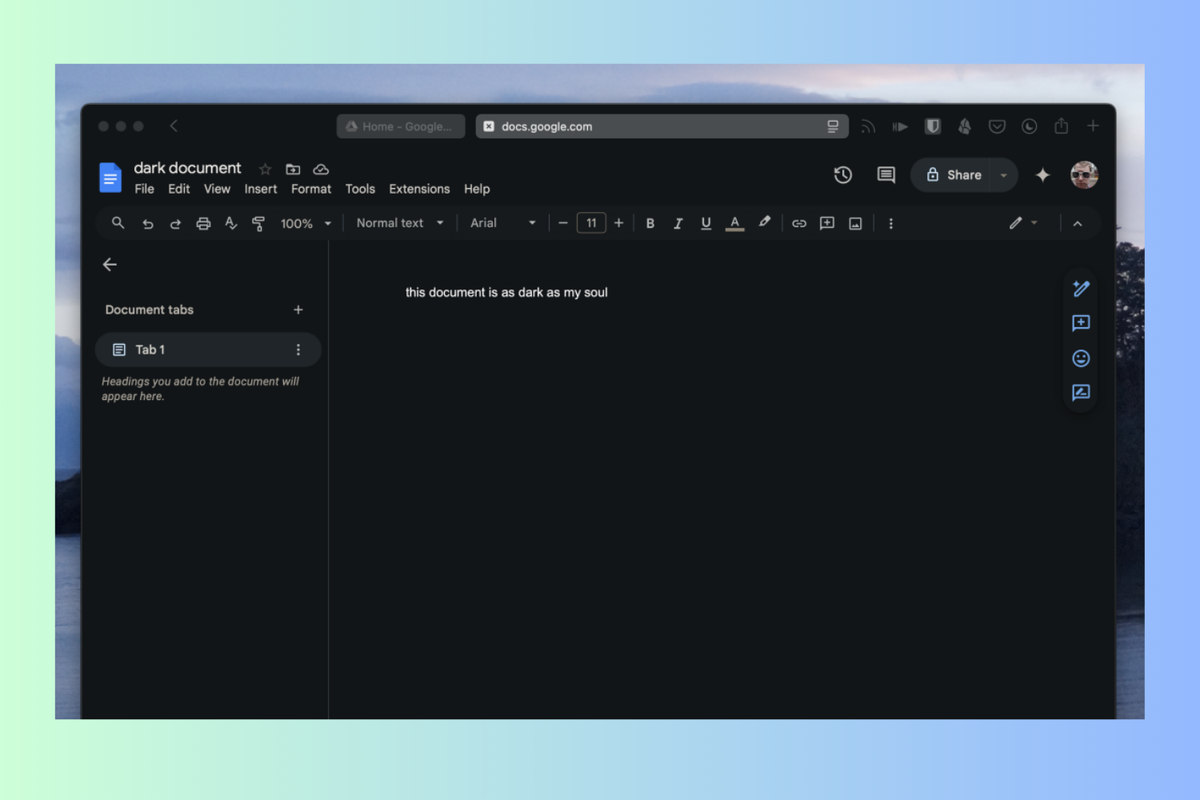The height and width of the screenshot is (800, 1200).
Task: Toggle bold formatting
Action: click(650, 223)
